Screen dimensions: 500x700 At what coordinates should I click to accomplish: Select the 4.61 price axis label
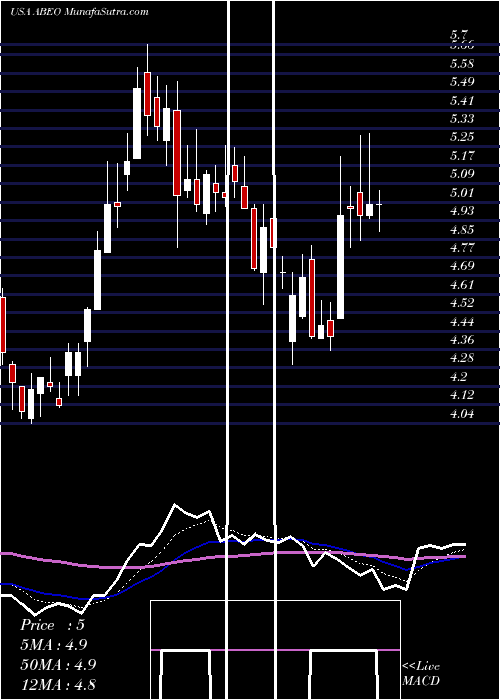click(x=462, y=285)
